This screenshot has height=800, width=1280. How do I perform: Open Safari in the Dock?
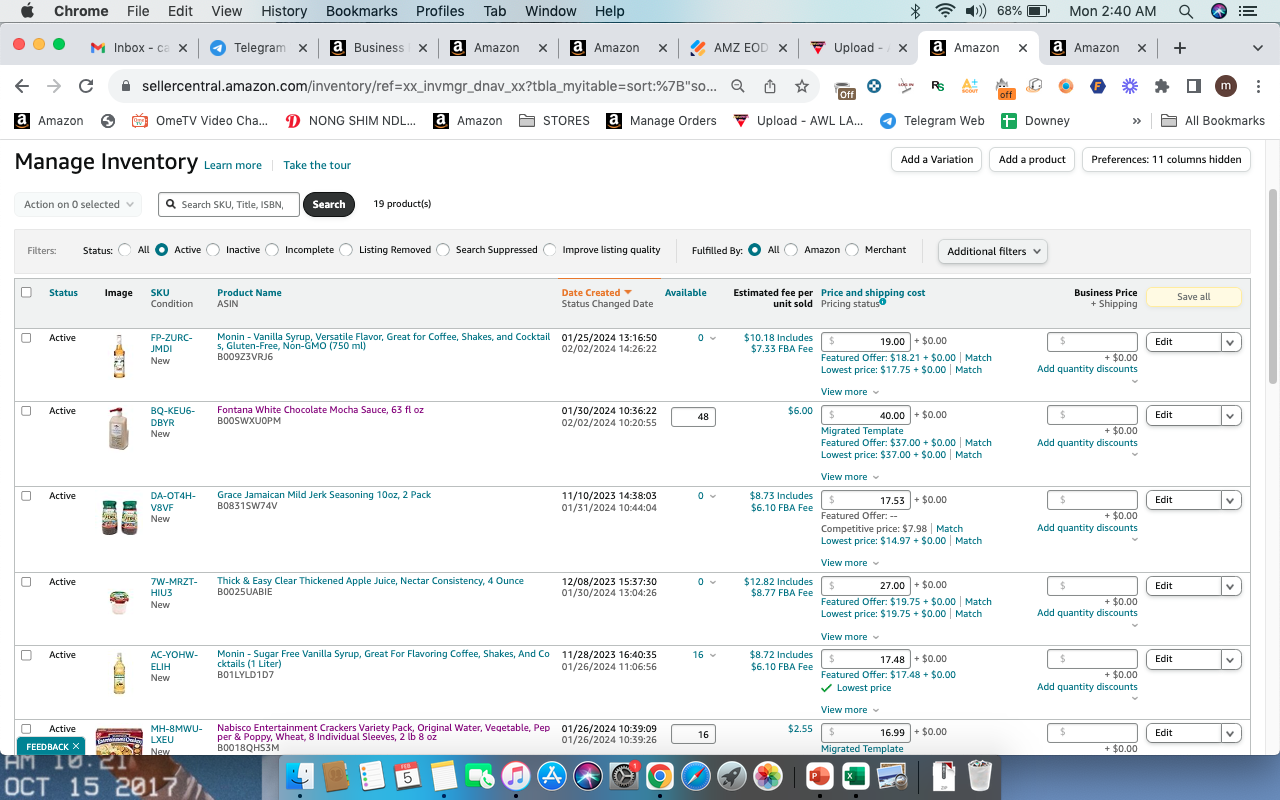coord(696,775)
